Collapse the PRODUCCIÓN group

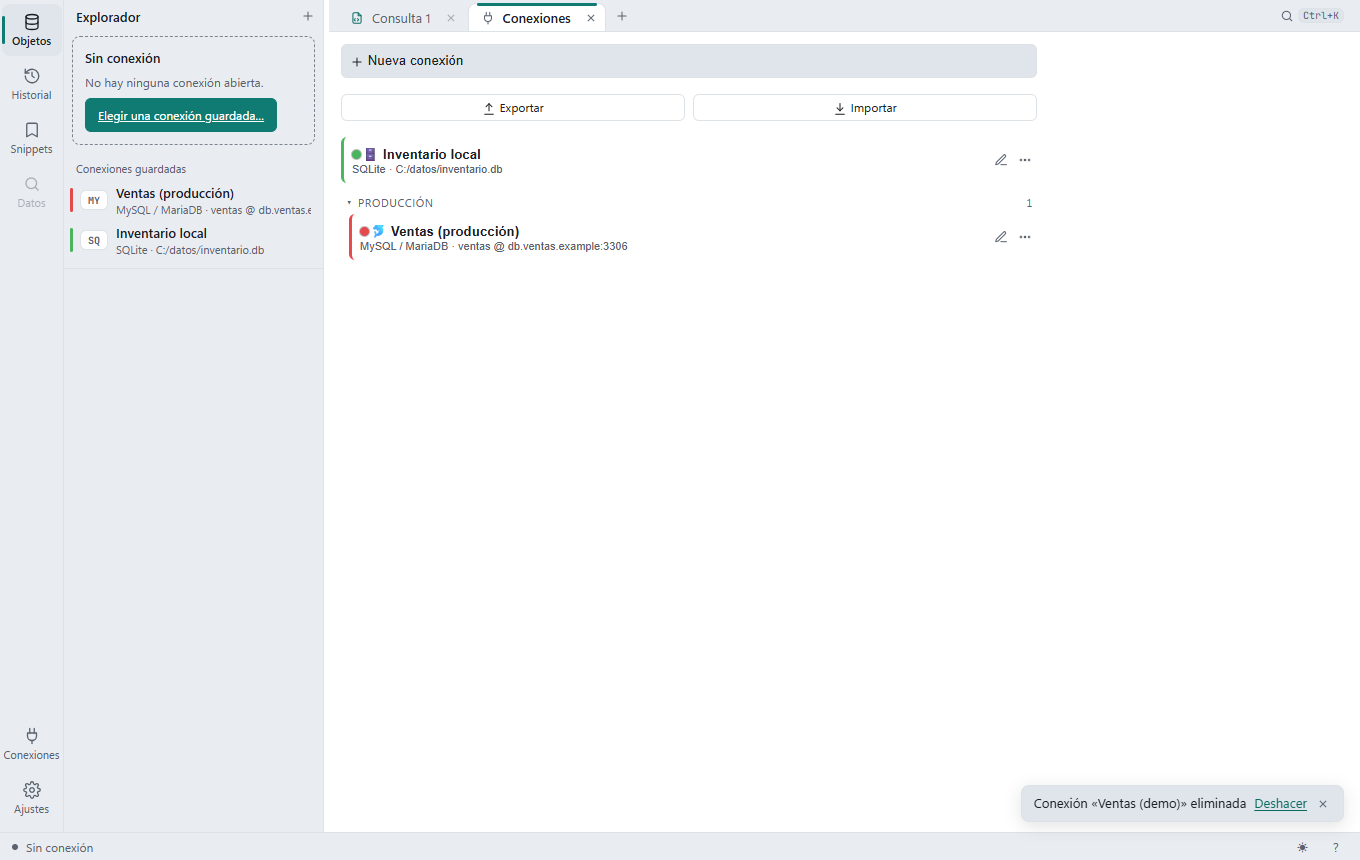click(349, 203)
